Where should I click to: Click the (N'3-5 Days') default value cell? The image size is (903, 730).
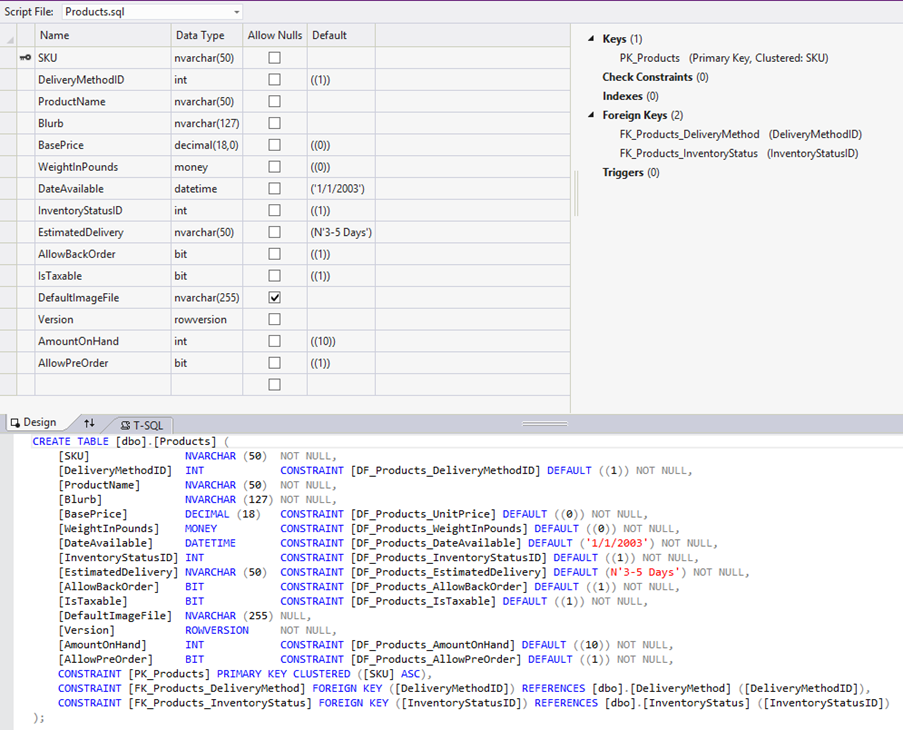coord(342,233)
